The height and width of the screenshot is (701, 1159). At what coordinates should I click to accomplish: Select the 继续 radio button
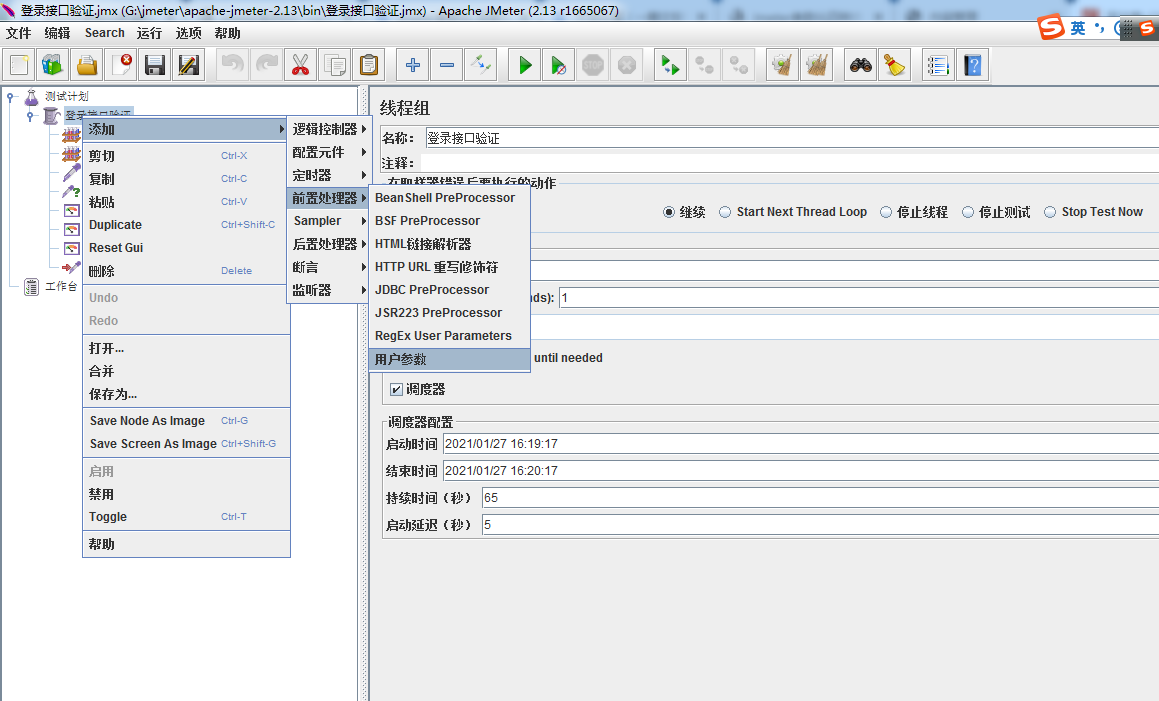click(669, 212)
